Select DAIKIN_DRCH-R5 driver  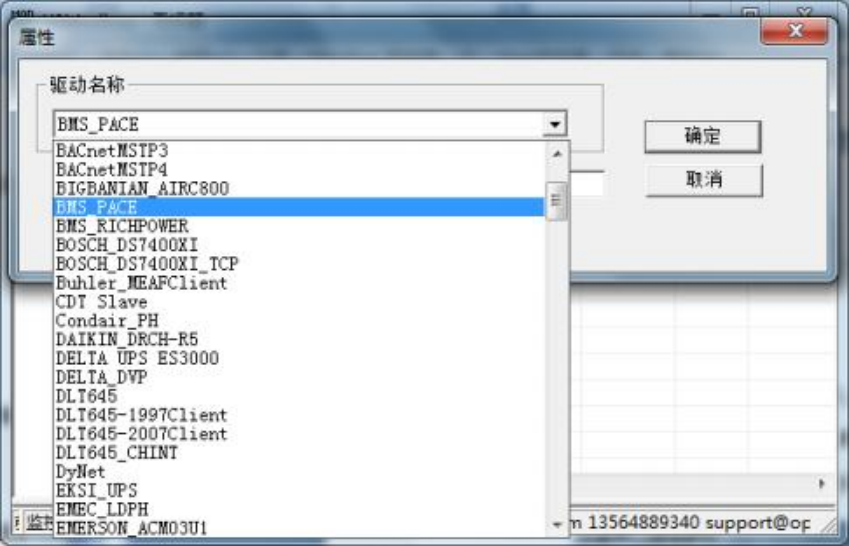point(299,340)
